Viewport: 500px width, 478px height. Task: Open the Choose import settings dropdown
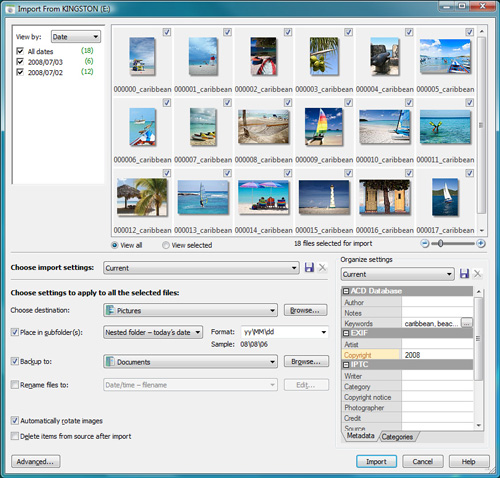pyautogui.click(x=201, y=268)
